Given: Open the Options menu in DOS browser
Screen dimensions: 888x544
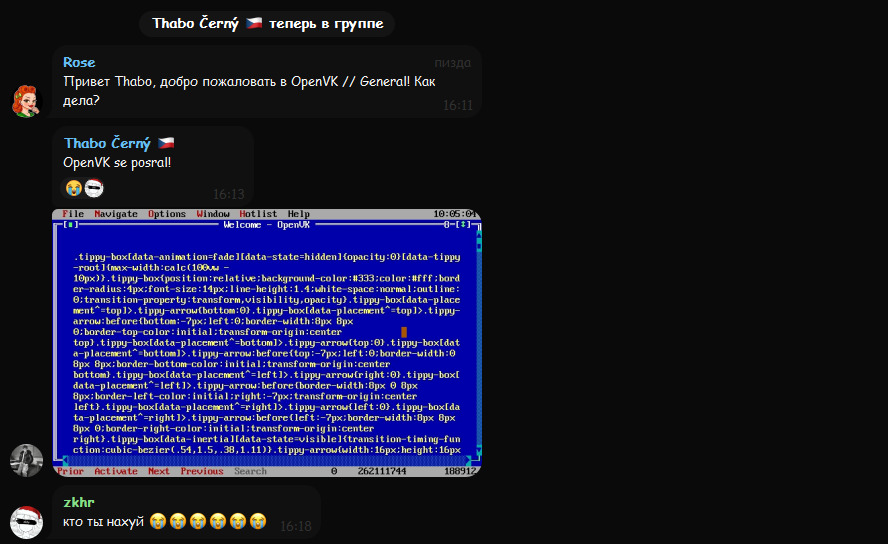Looking at the screenshot, I should pos(167,214).
